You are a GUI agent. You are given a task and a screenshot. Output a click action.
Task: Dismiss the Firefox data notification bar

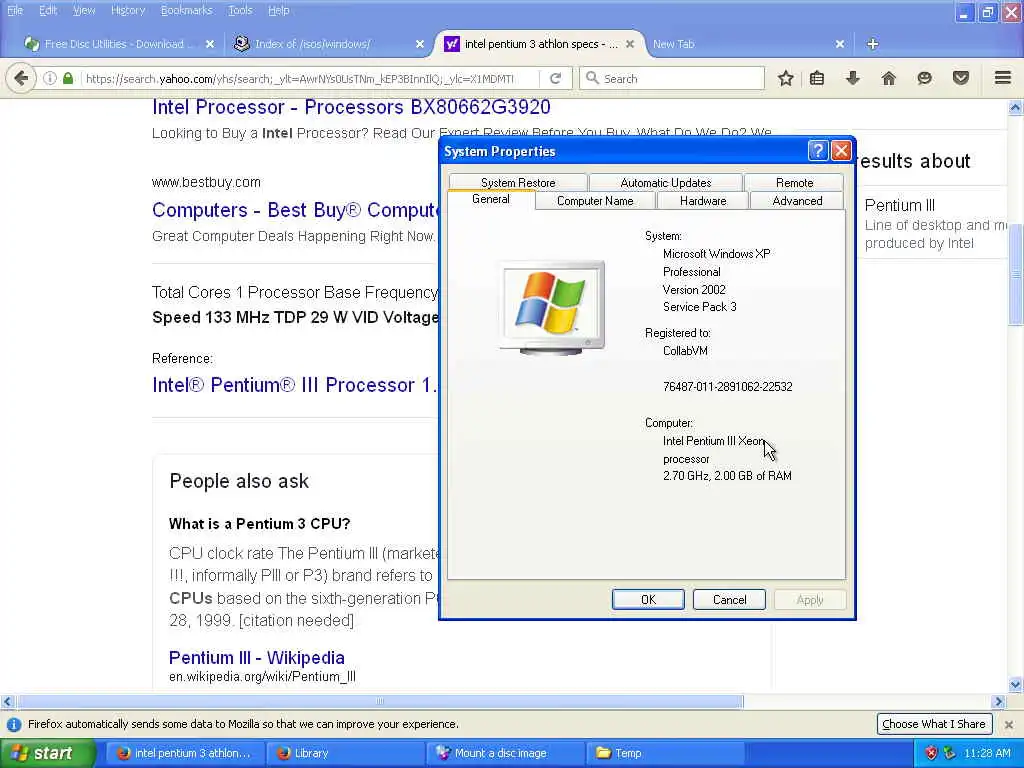tap(1009, 724)
